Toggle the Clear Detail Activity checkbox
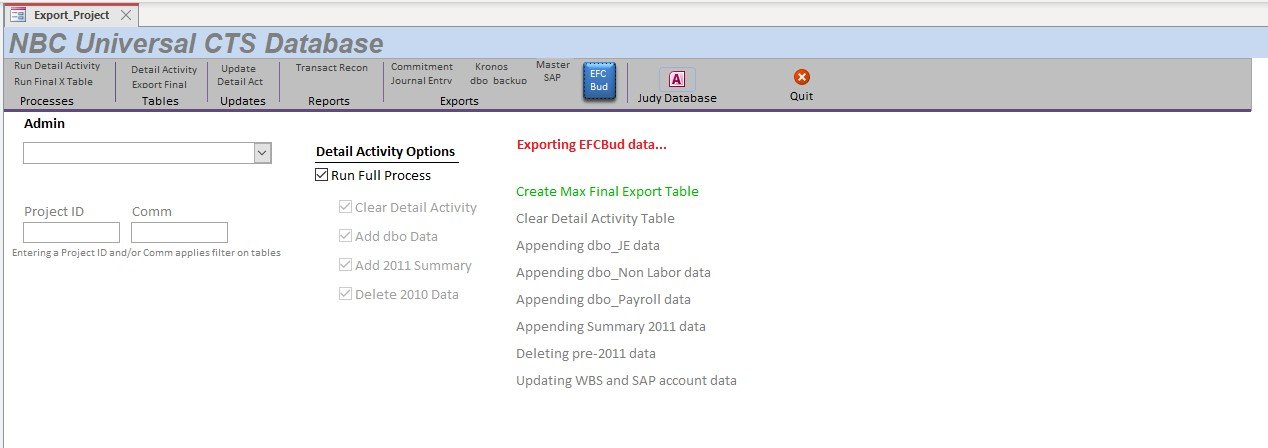 [x=346, y=208]
